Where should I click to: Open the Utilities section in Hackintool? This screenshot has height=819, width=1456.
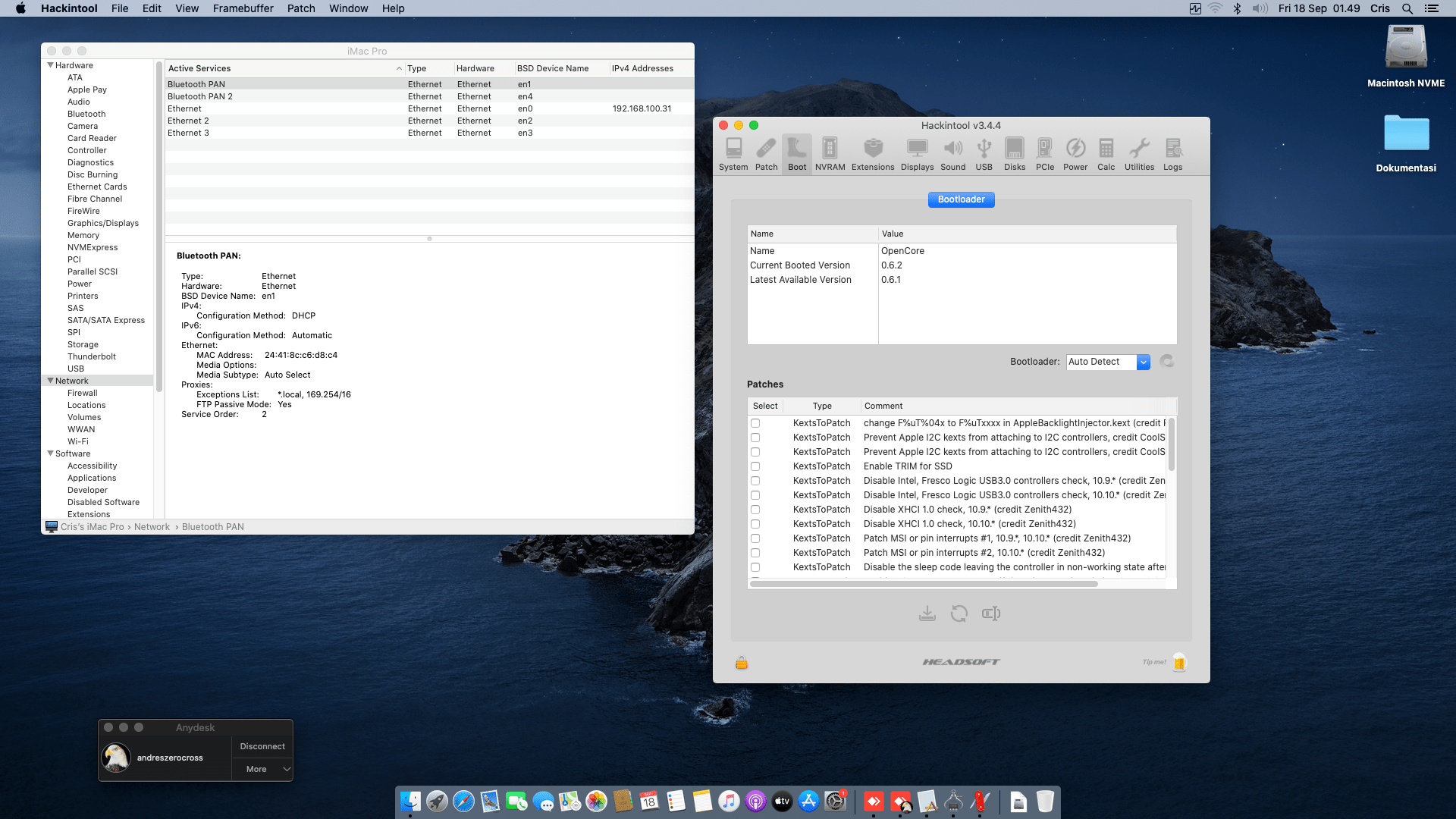click(1139, 155)
